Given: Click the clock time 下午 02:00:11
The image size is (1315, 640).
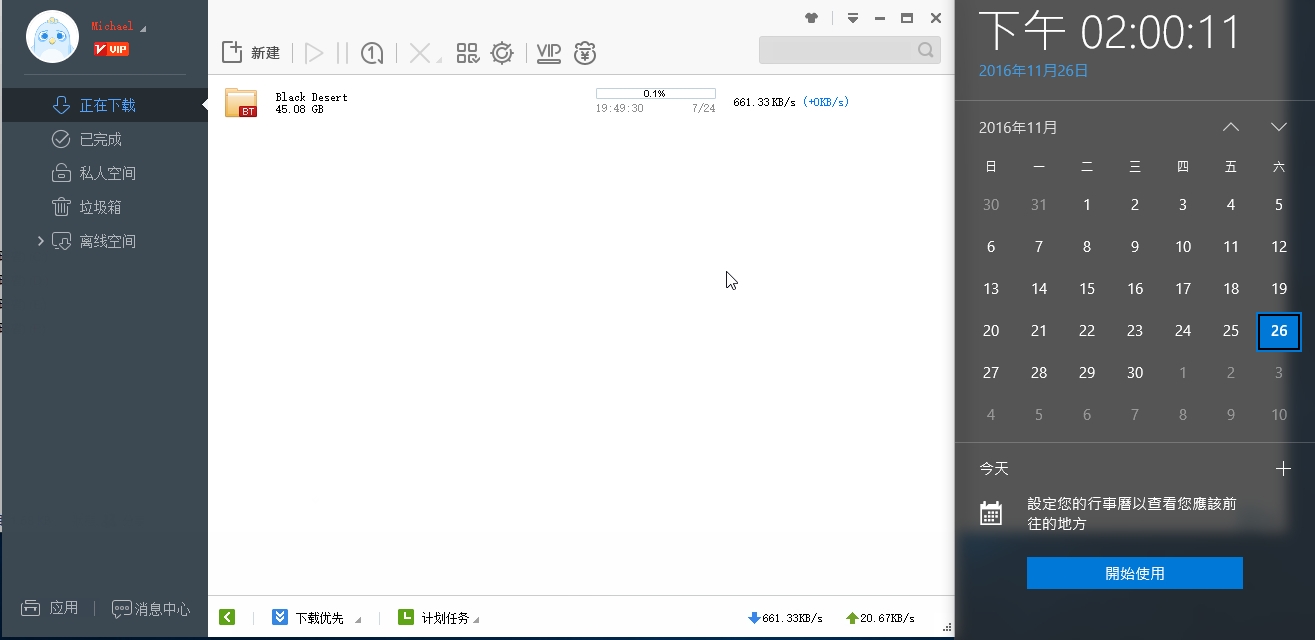Looking at the screenshot, I should click(1109, 32).
